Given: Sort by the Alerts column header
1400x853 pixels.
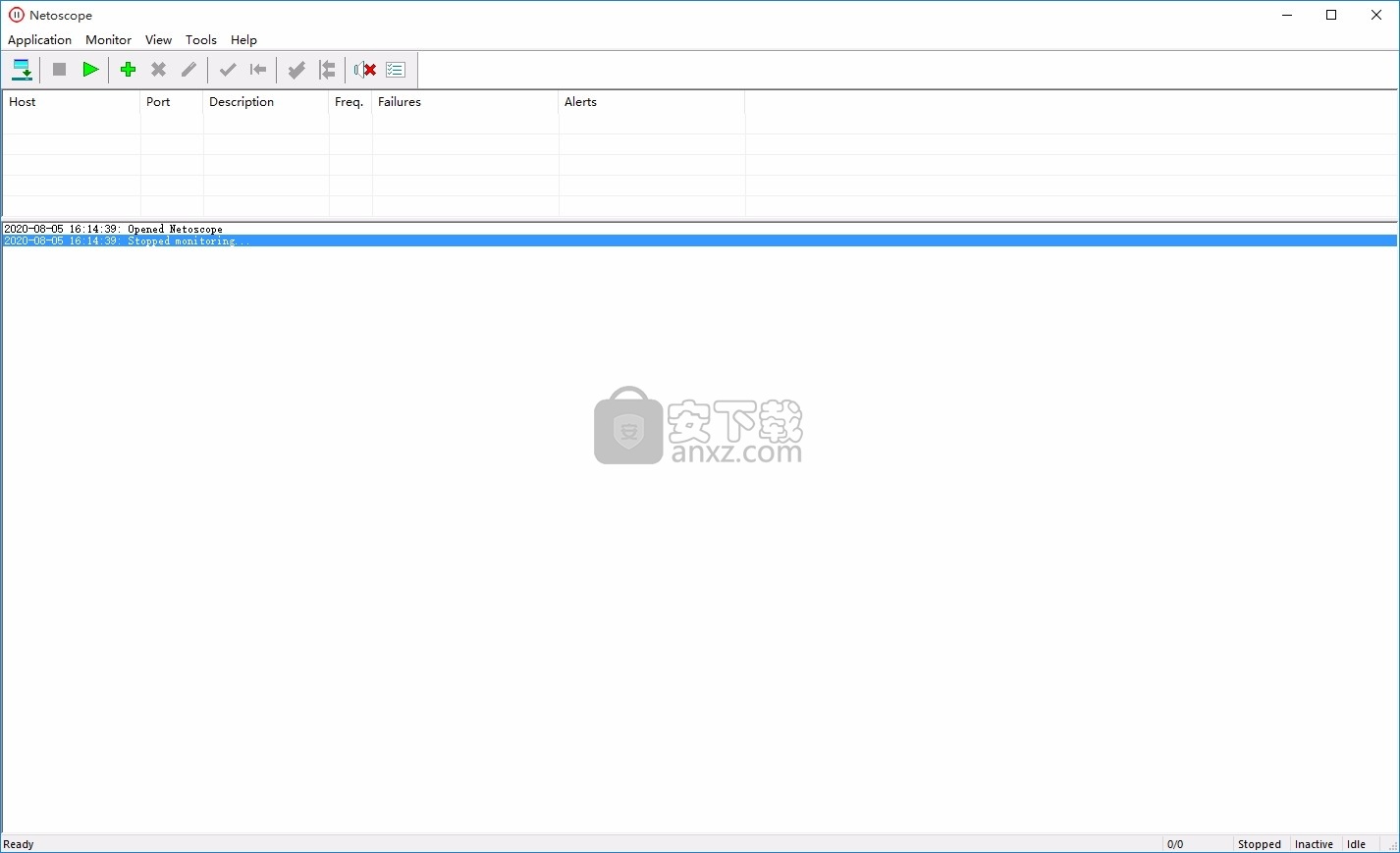Looking at the screenshot, I should click(652, 102).
